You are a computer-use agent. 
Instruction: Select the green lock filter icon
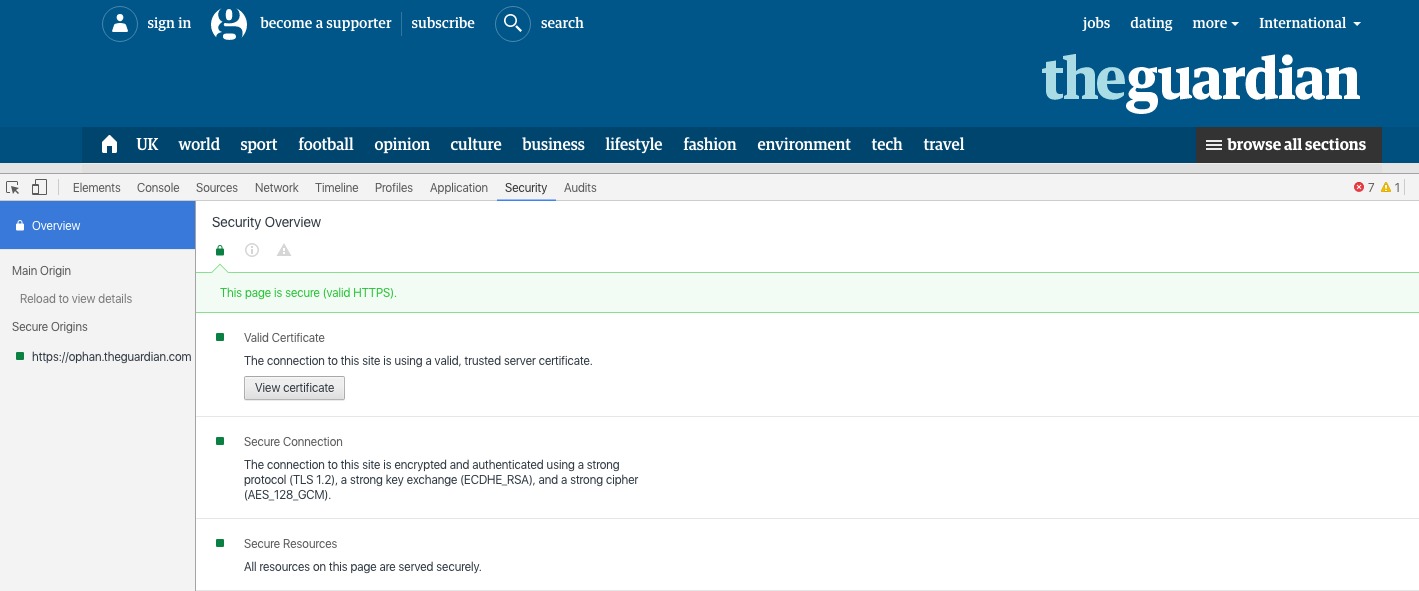click(x=220, y=250)
